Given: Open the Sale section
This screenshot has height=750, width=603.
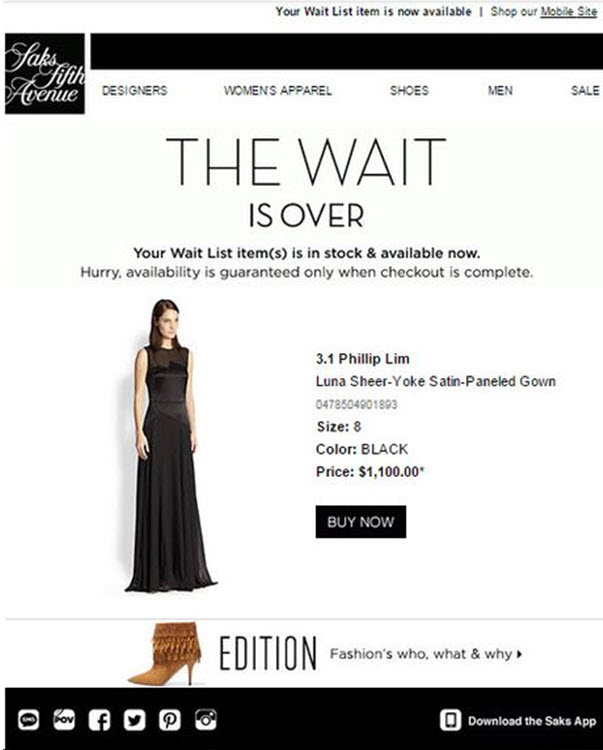Looking at the screenshot, I should (x=585, y=90).
